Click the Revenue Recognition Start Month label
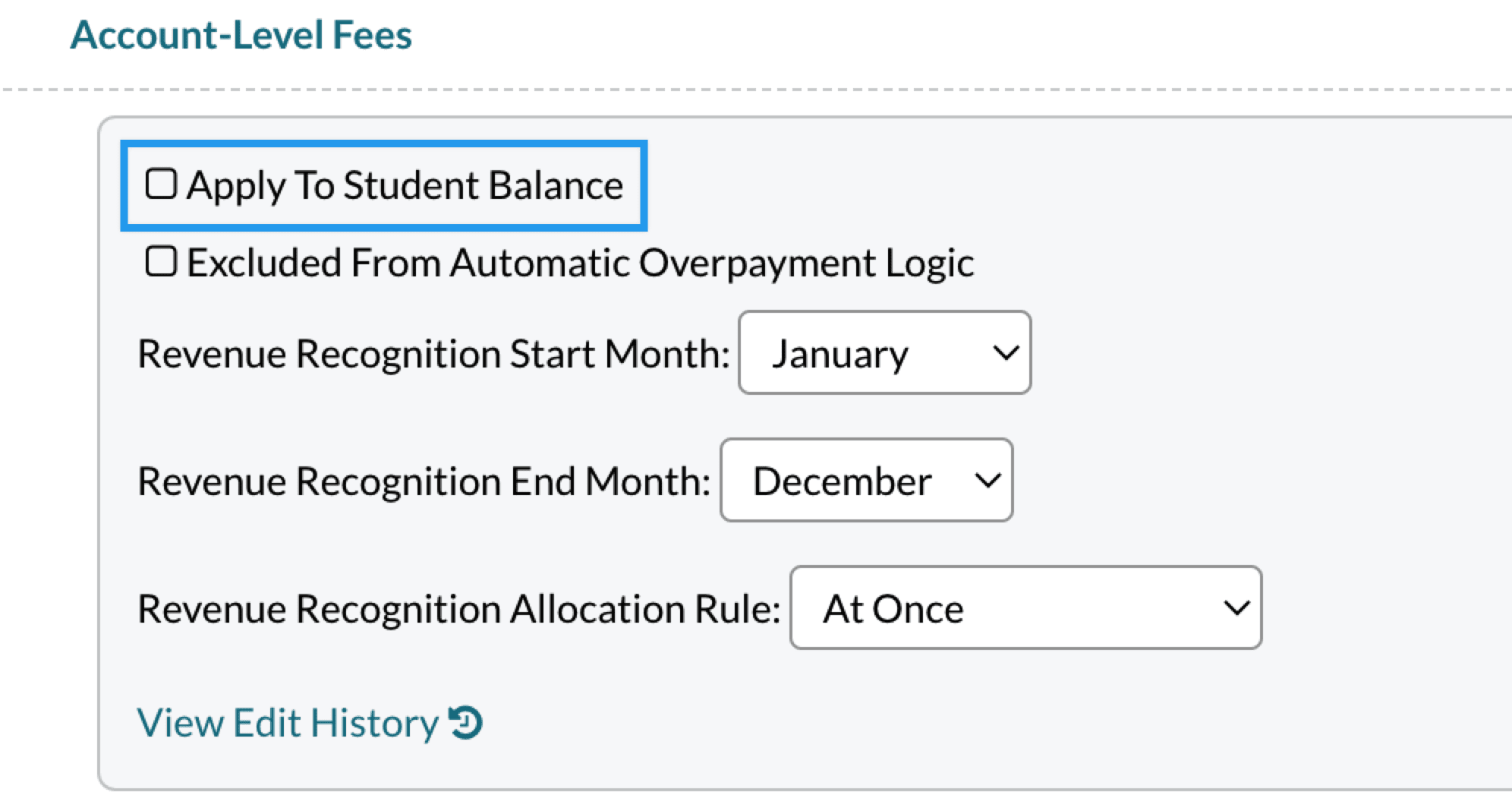This screenshot has width=1512, height=811. (x=433, y=354)
